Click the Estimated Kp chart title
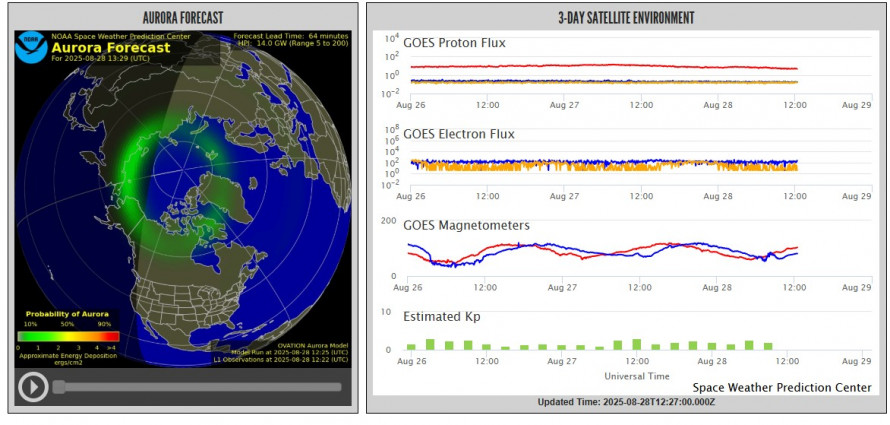Viewport: 890px width, 425px height. click(442, 317)
